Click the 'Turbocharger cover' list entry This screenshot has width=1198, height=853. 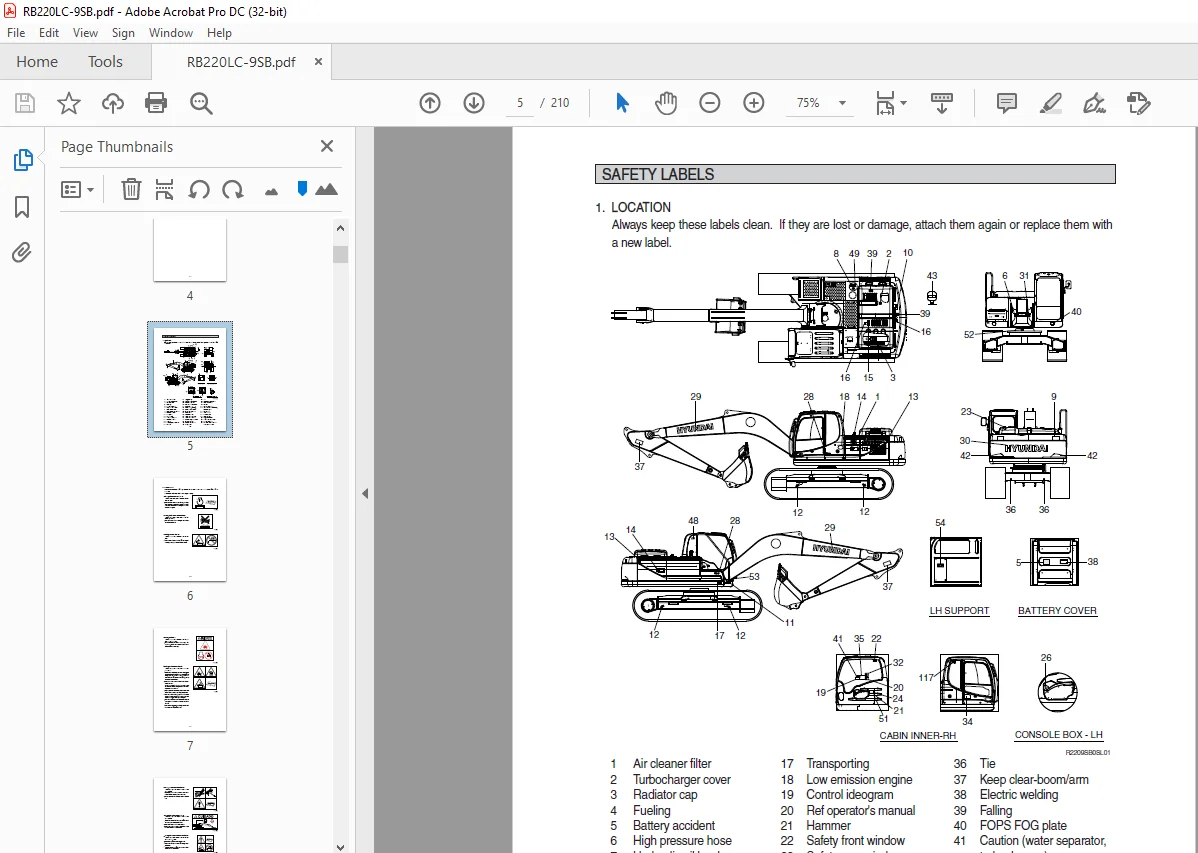pyautogui.click(x=682, y=780)
